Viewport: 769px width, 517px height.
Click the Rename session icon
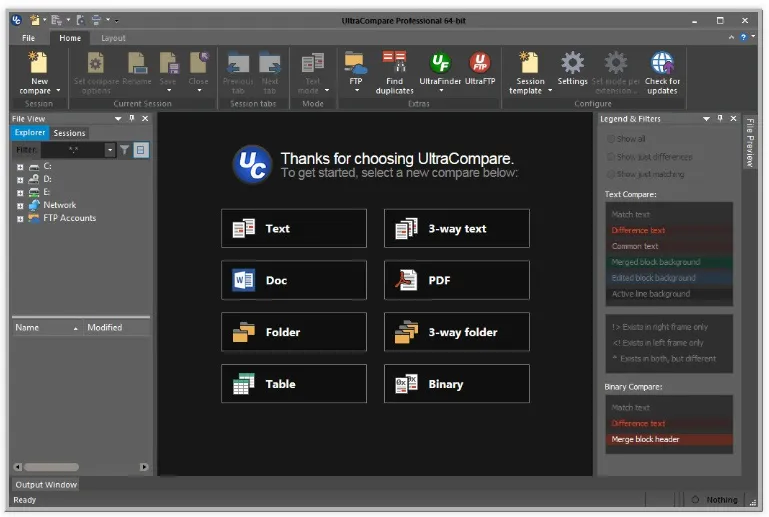point(137,63)
